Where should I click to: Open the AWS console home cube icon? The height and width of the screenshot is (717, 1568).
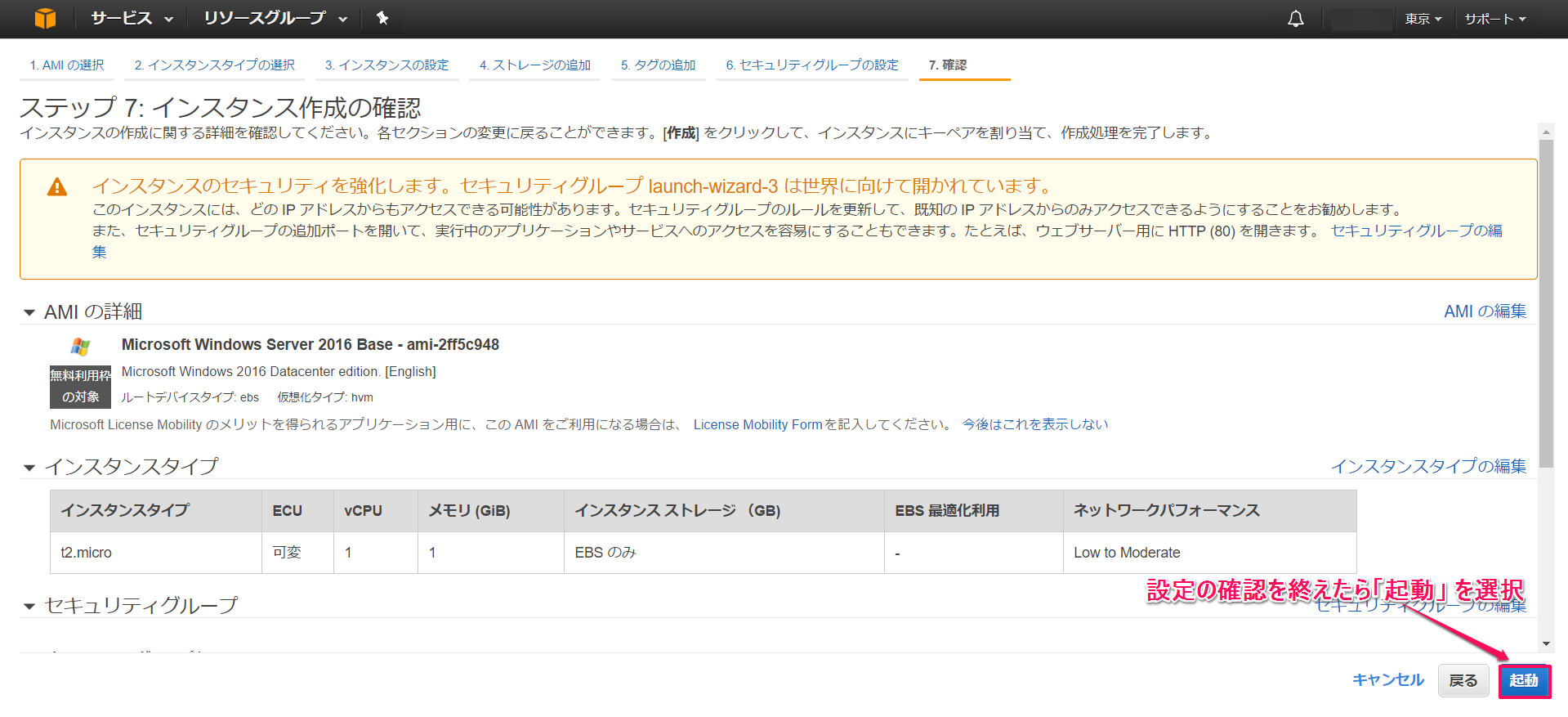[46, 18]
